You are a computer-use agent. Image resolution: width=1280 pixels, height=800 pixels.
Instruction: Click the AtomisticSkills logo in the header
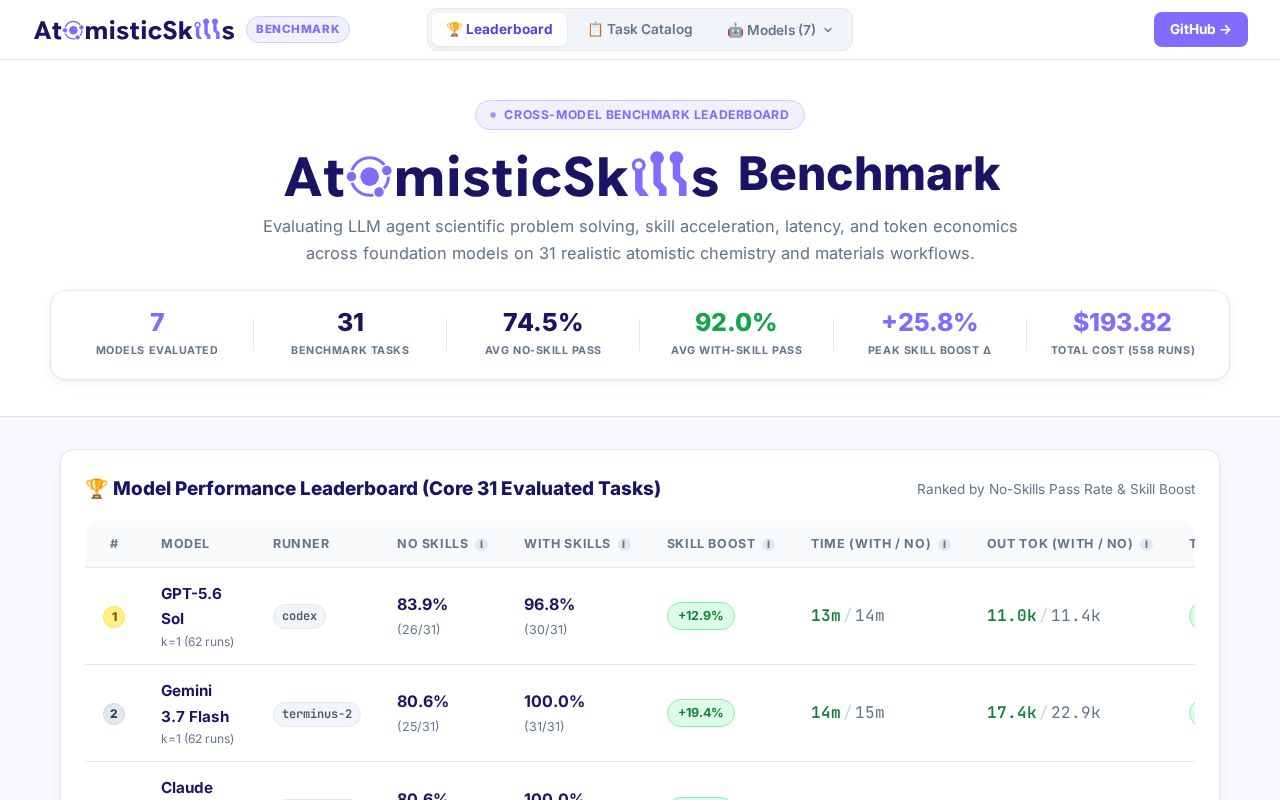134,29
